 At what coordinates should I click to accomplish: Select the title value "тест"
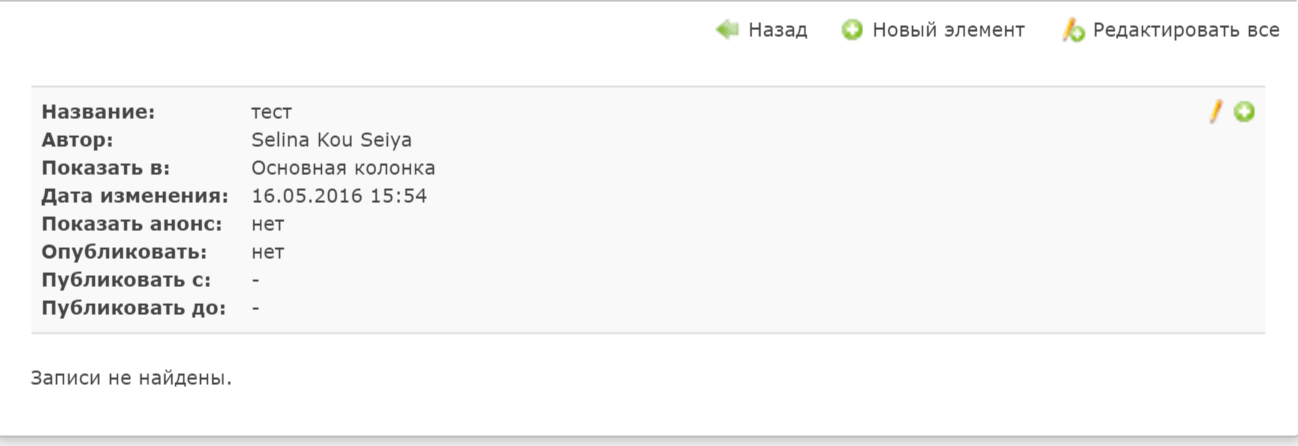[x=271, y=112]
